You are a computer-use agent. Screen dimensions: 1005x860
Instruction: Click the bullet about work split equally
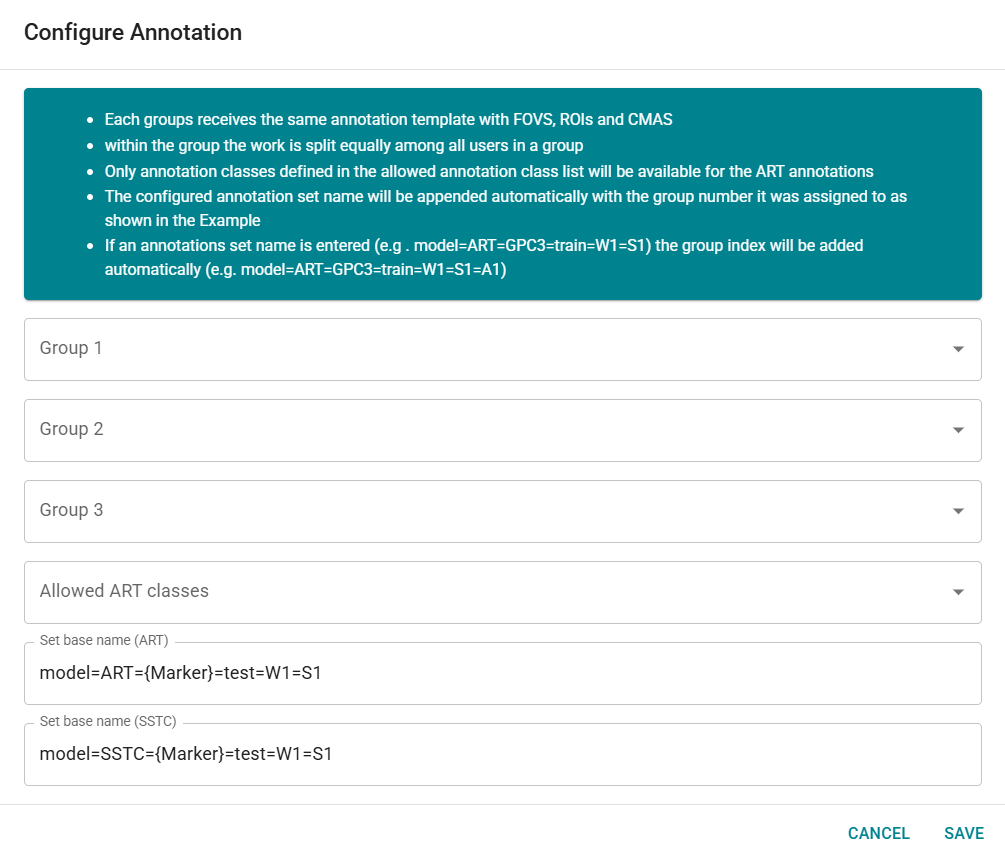[x=344, y=146]
